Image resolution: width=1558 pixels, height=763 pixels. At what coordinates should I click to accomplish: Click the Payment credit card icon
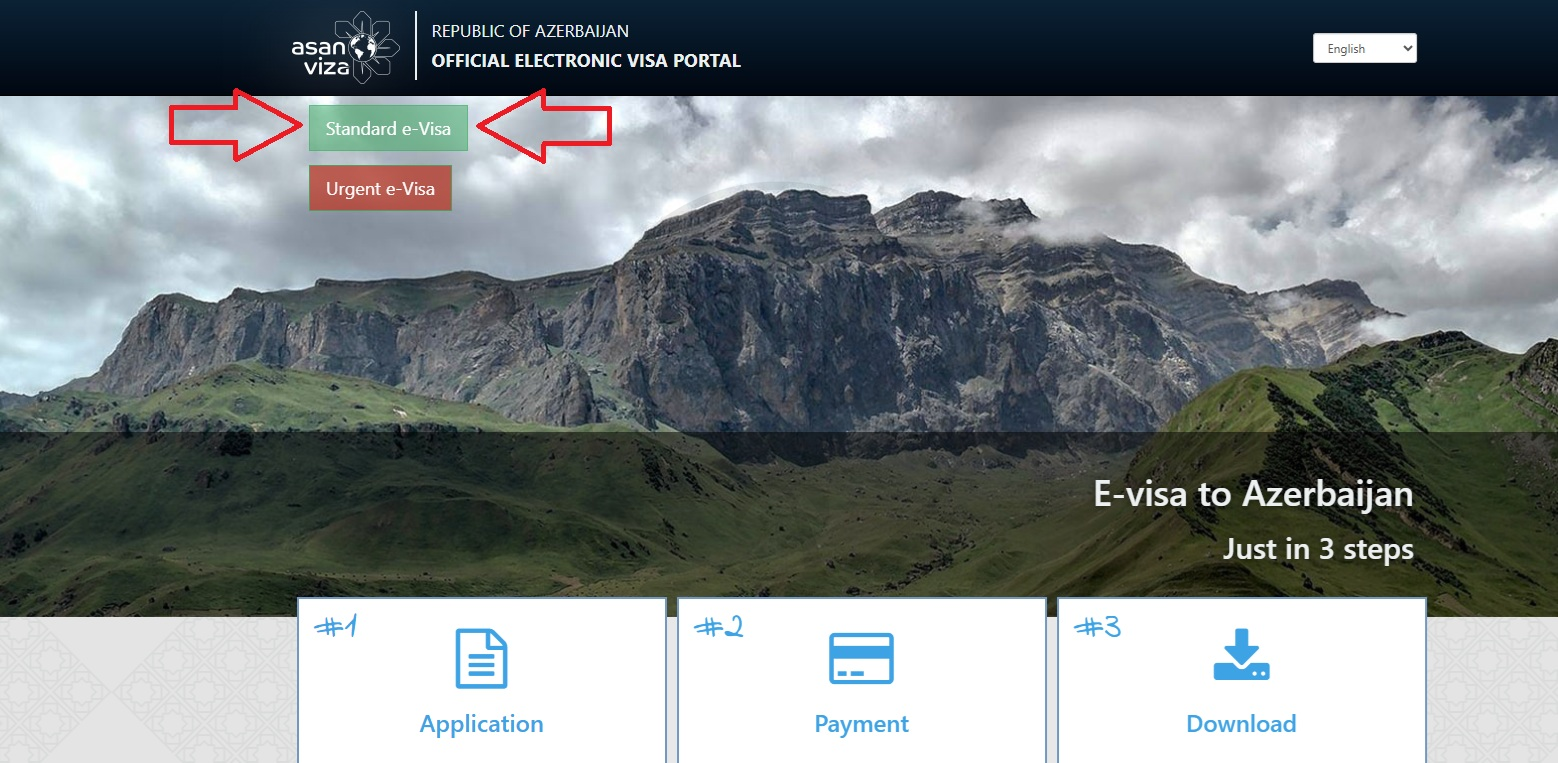click(x=861, y=659)
